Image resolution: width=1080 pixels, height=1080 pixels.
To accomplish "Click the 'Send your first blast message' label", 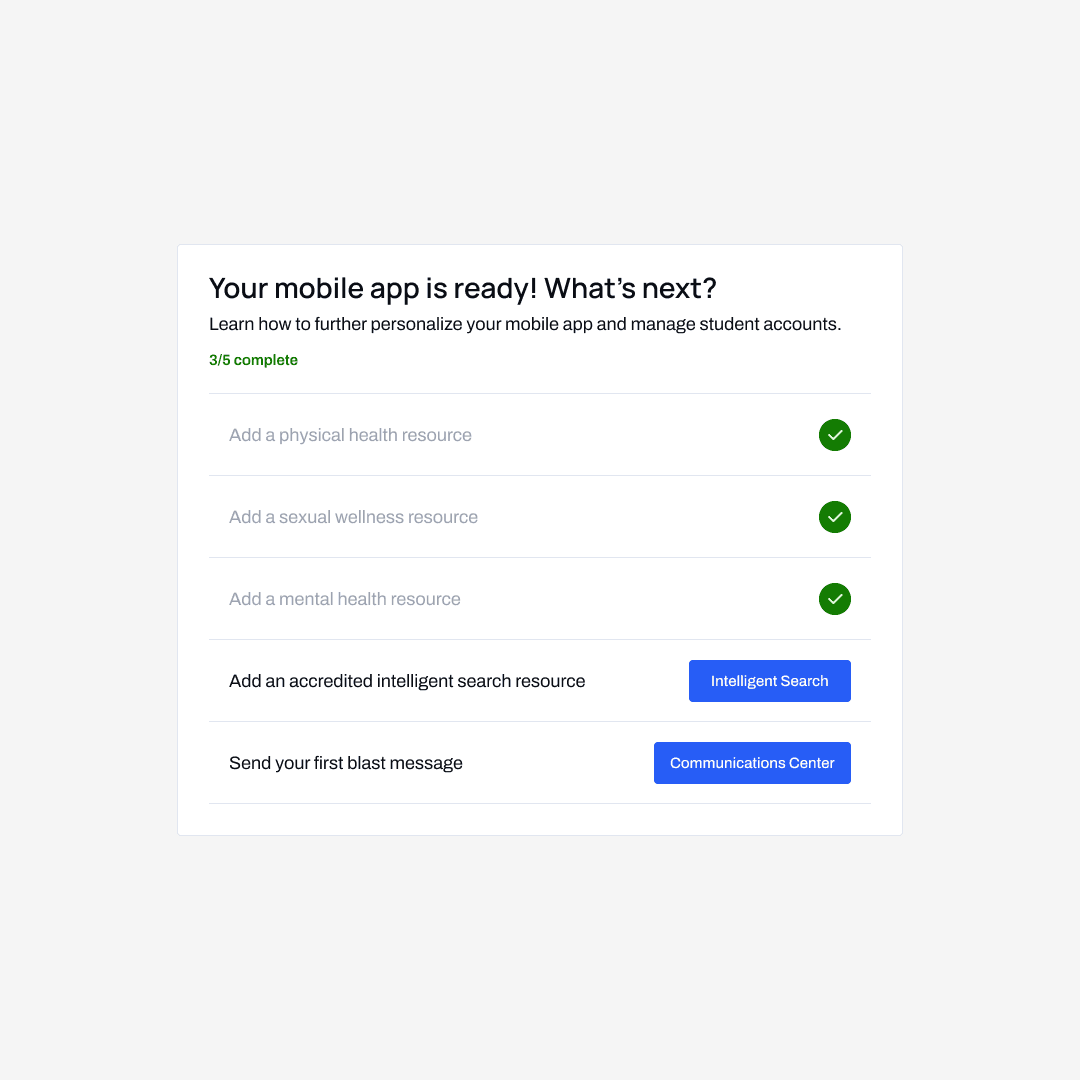I will point(345,763).
